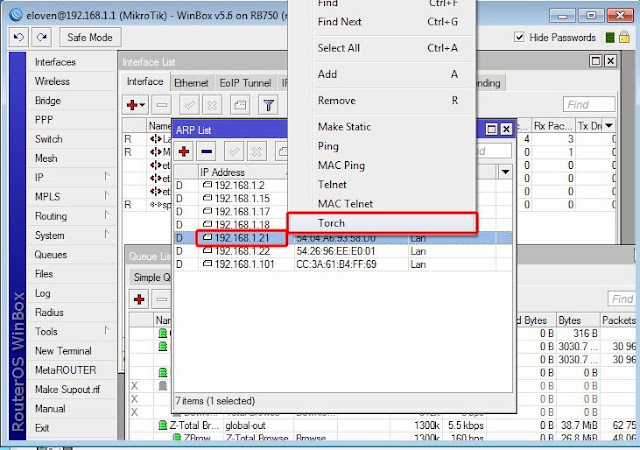Click red plus add icon in Queue List
The image size is (640, 450).
pos(139,299)
